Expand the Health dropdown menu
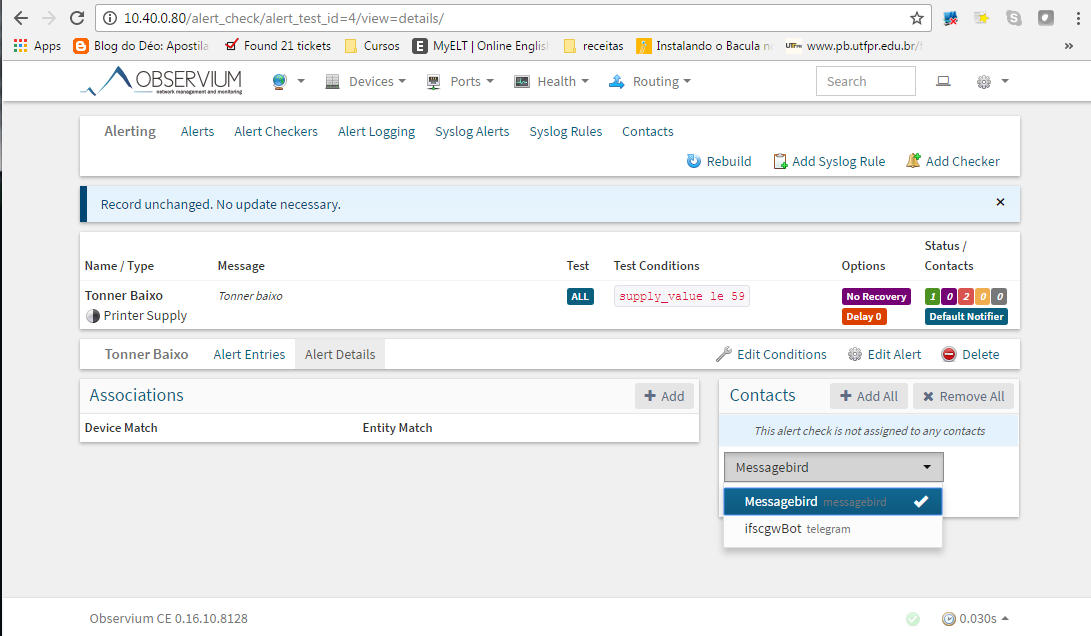The width and height of the screenshot is (1091, 636). click(x=551, y=81)
